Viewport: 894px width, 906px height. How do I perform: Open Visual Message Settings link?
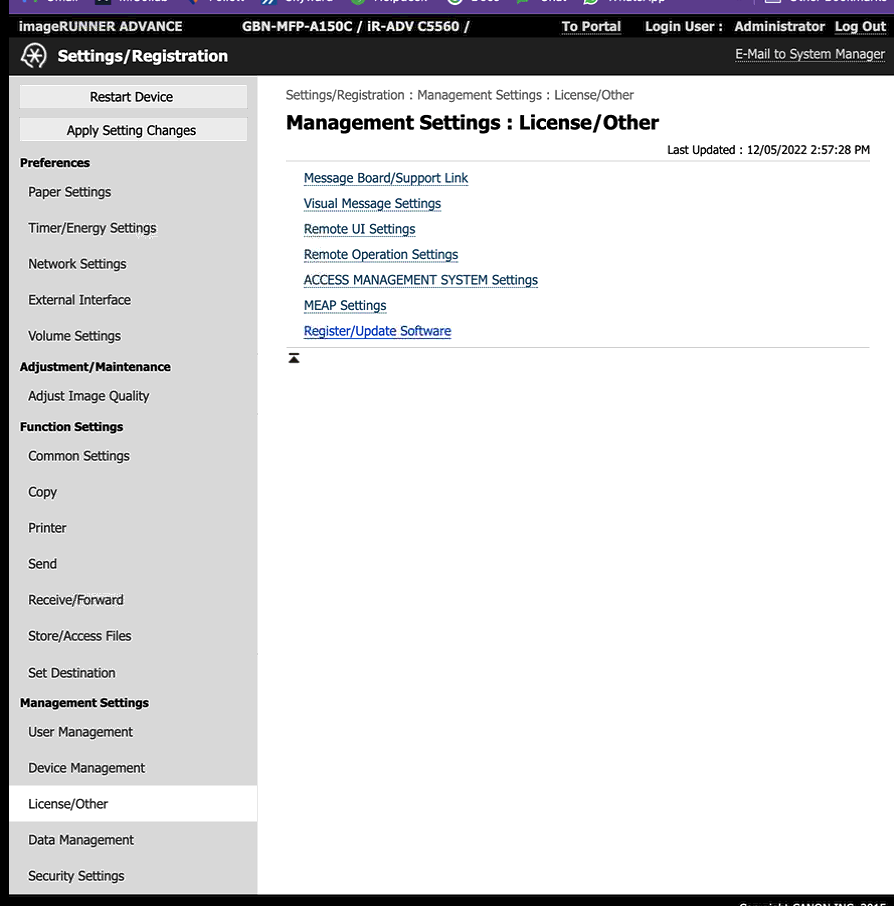coord(372,203)
